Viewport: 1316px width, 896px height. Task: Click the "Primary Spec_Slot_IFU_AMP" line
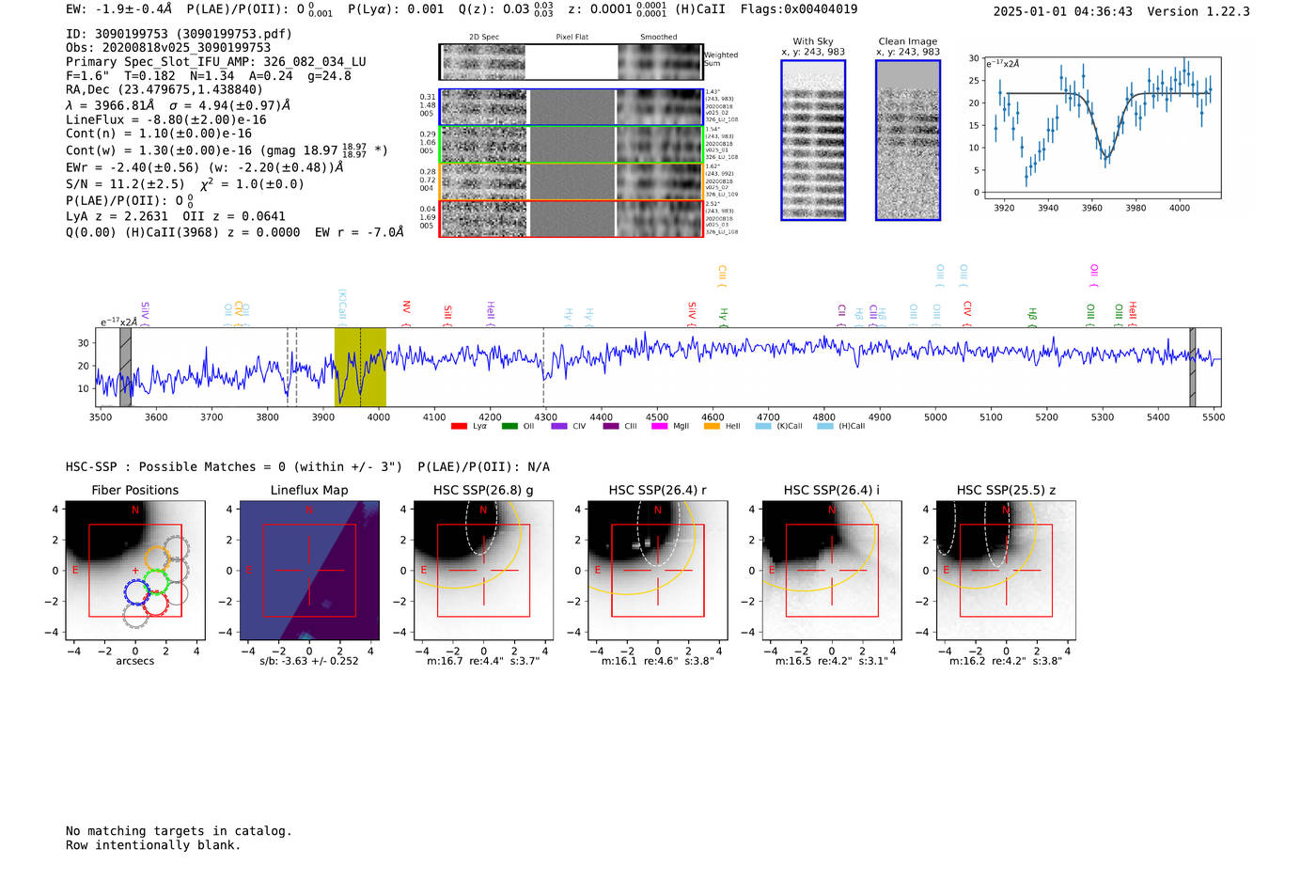(x=216, y=62)
